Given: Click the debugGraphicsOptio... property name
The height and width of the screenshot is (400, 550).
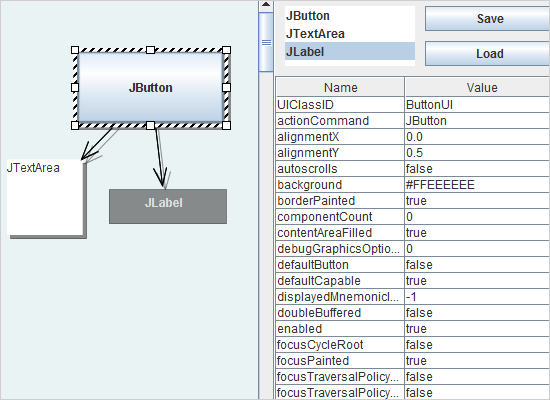Looking at the screenshot, I should (x=340, y=249).
